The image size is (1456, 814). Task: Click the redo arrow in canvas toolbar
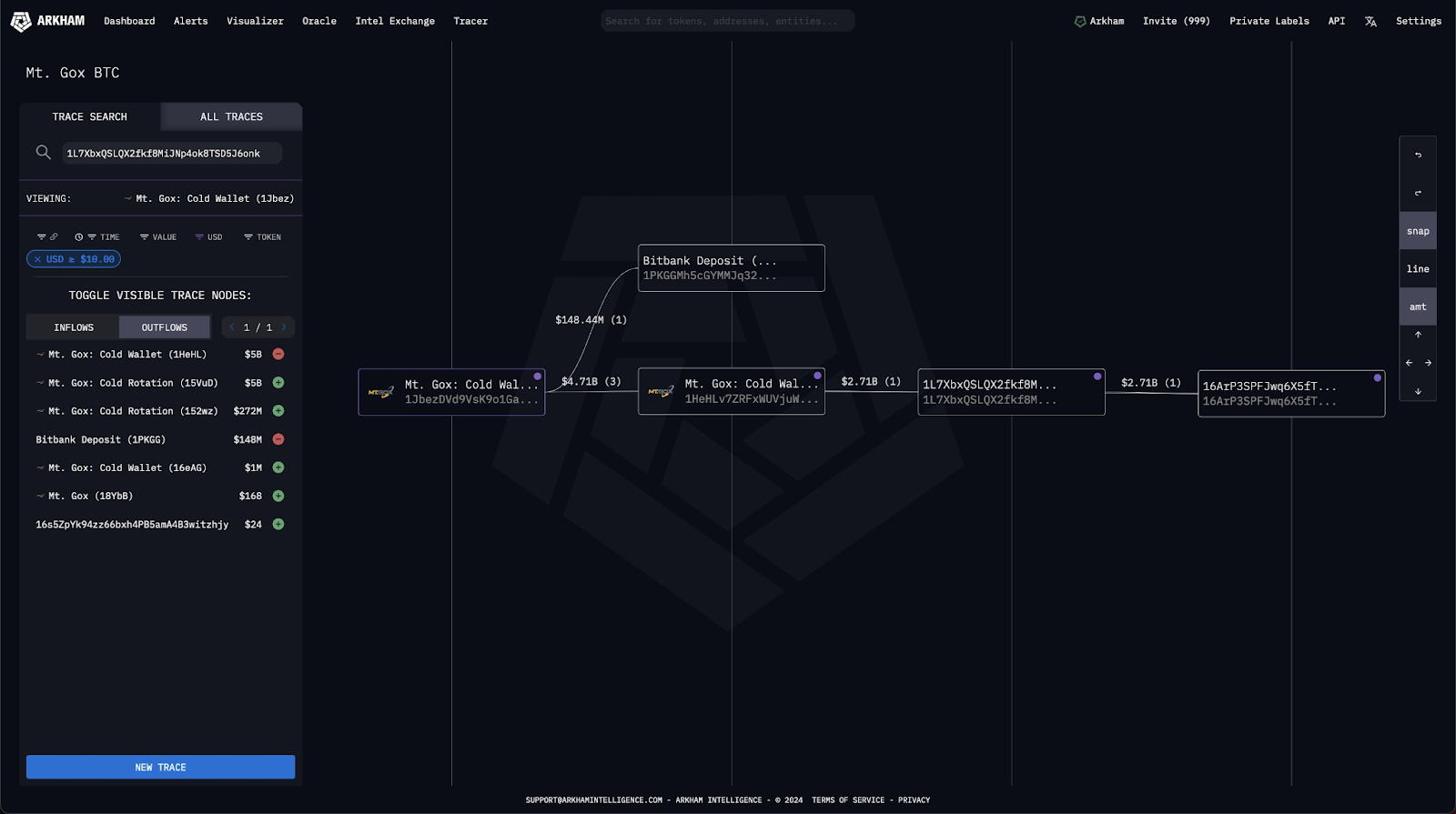point(1418,193)
